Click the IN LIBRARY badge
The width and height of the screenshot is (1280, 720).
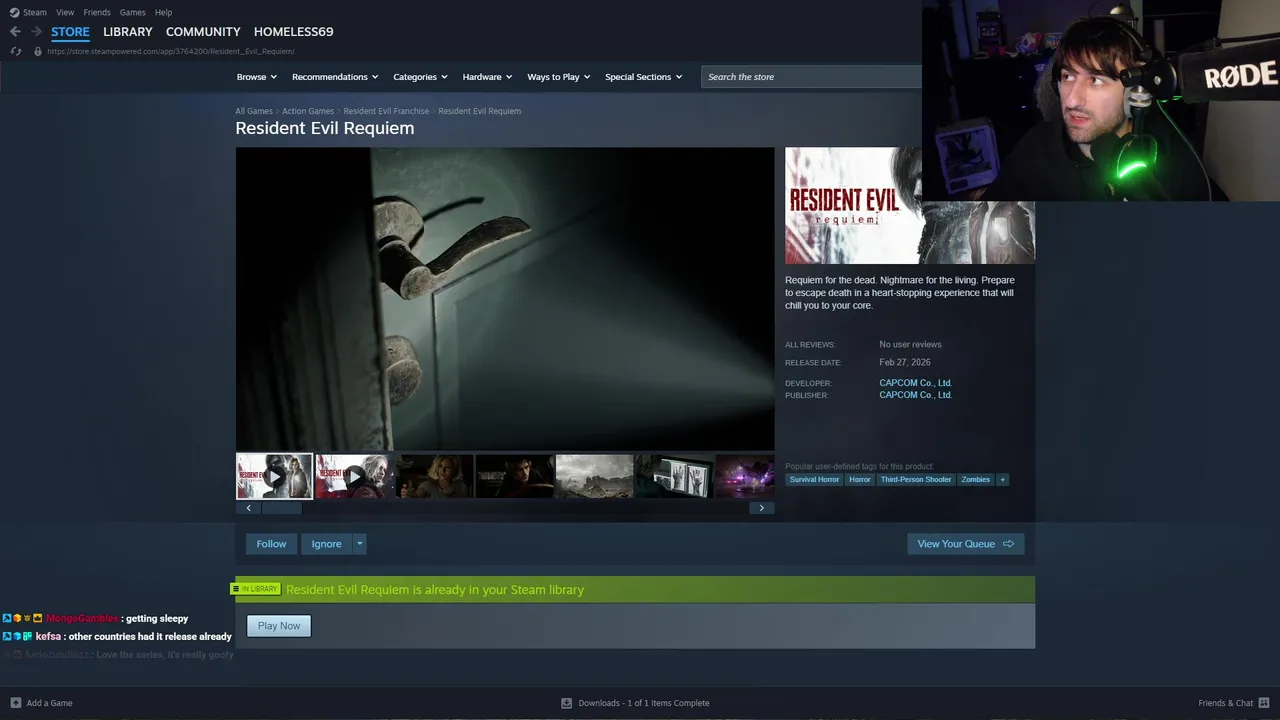click(x=255, y=589)
